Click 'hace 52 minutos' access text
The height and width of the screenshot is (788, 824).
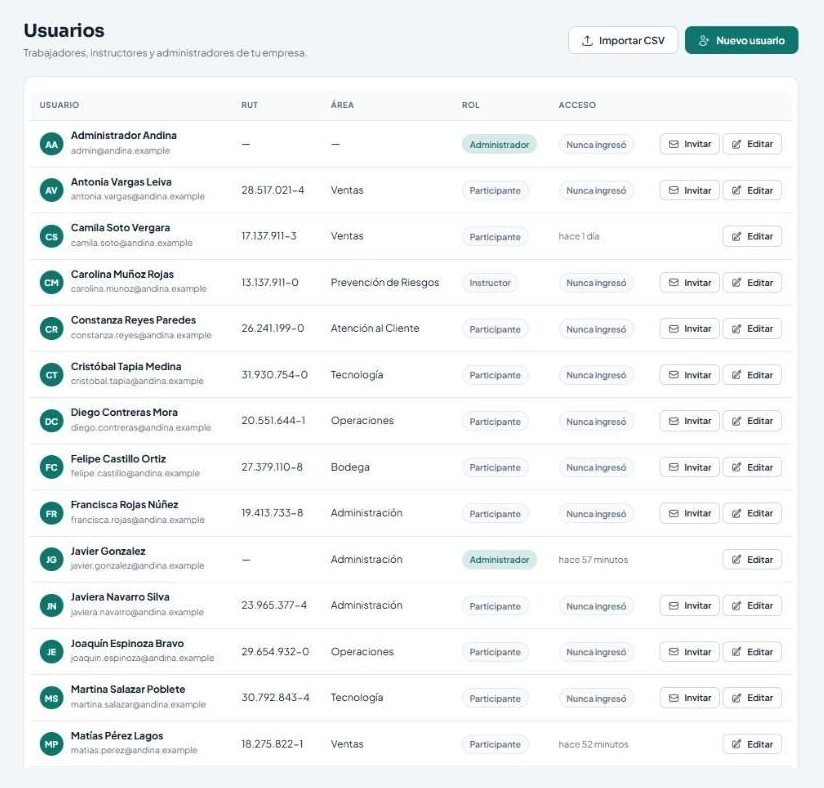tap(593, 744)
